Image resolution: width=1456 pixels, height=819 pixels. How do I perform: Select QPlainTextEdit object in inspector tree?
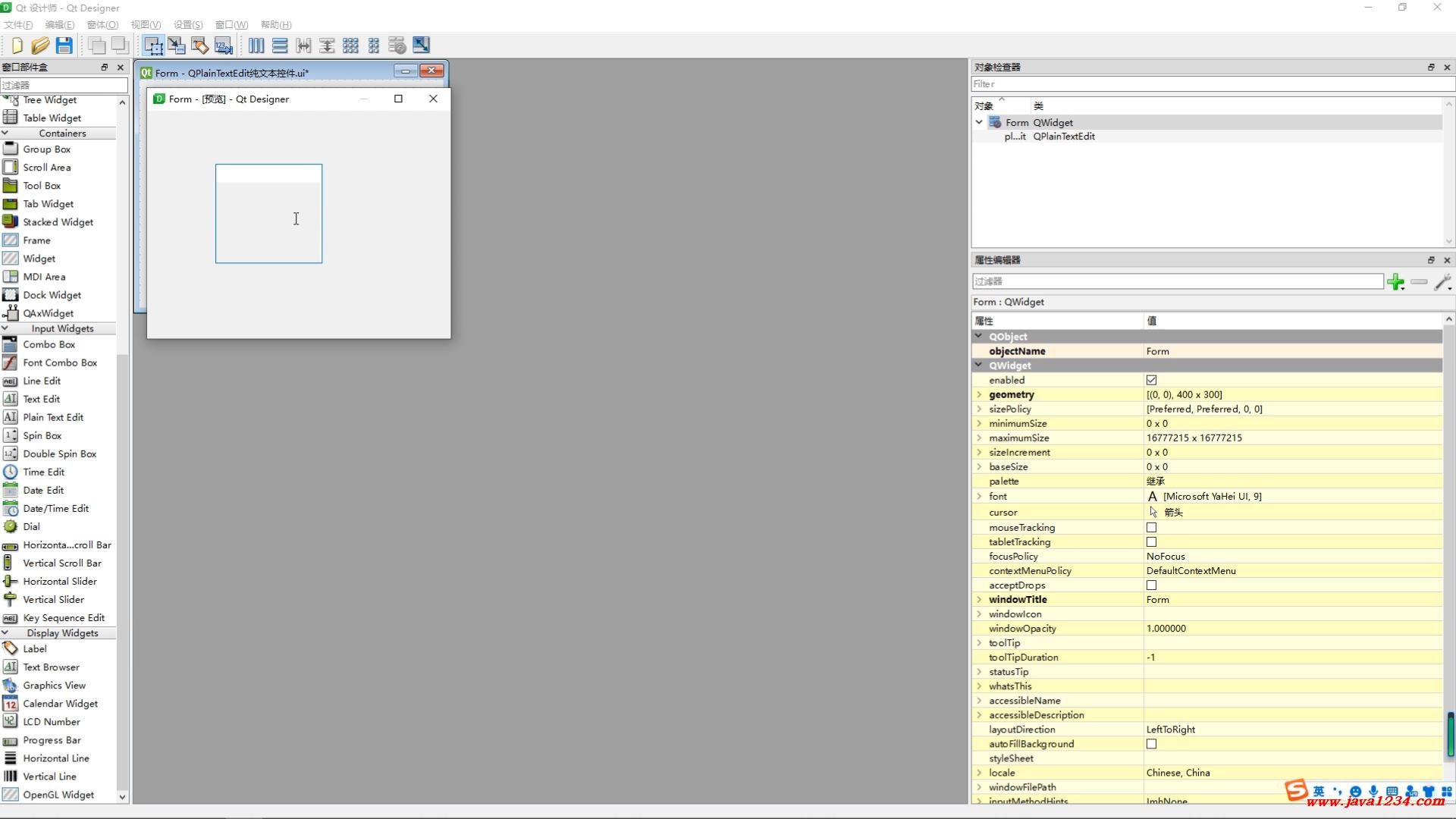pos(1063,136)
